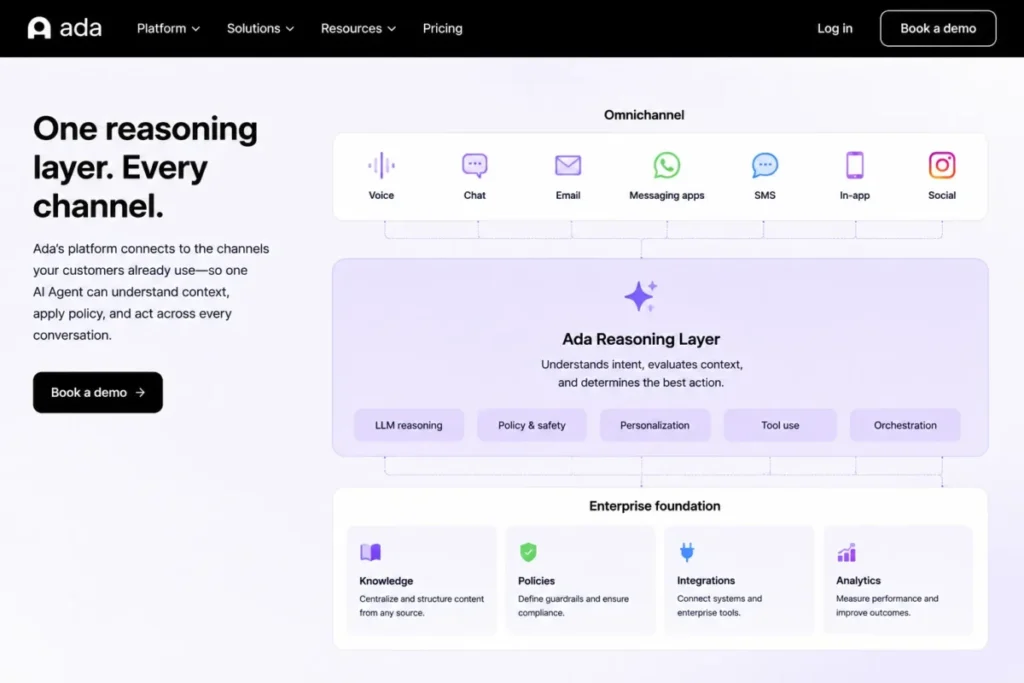The width and height of the screenshot is (1024, 683).
Task: Click the Email label
Action: pyautogui.click(x=568, y=195)
